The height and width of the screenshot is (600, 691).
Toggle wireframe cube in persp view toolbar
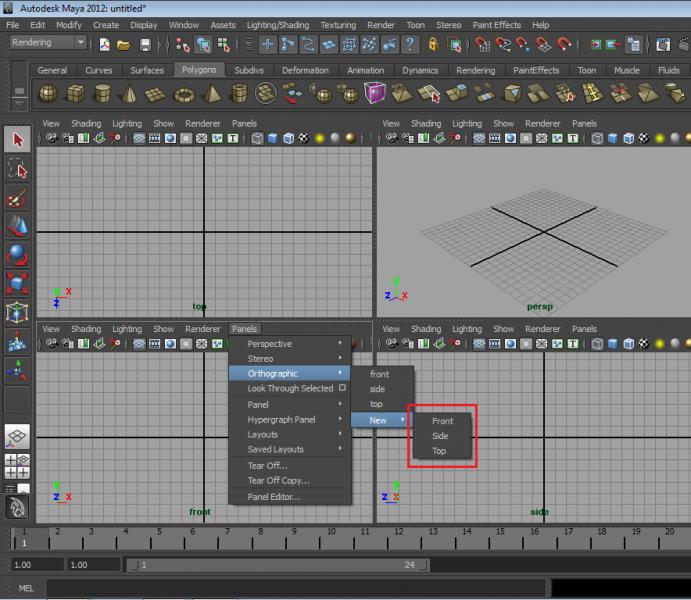[x=597, y=138]
